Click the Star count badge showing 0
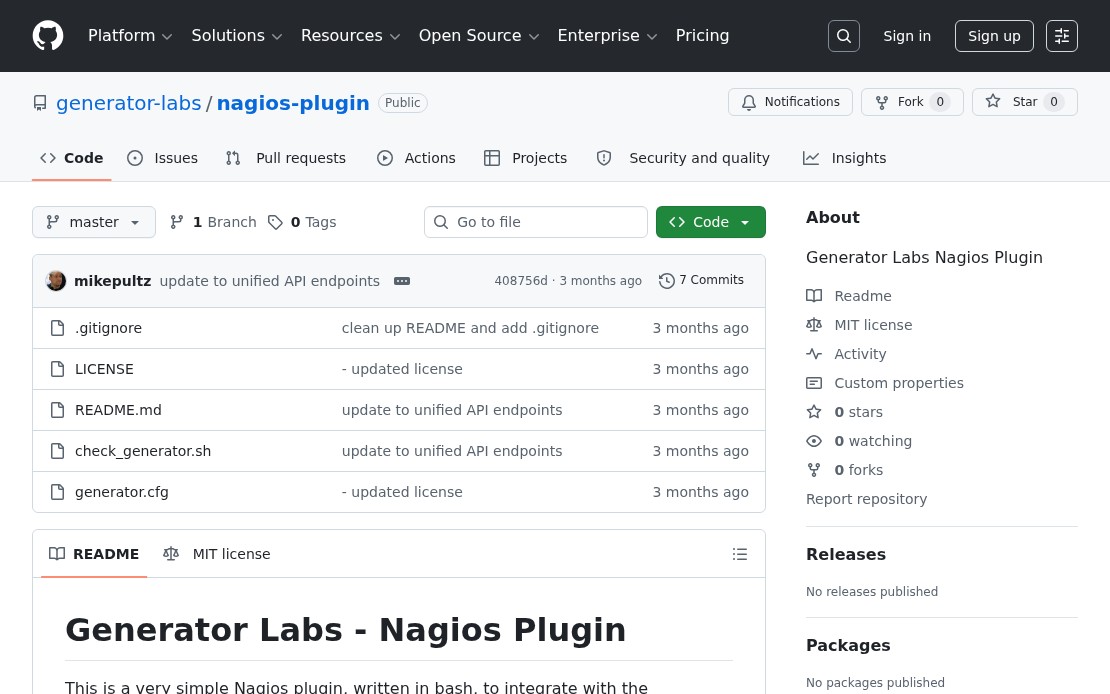 coord(1053,102)
